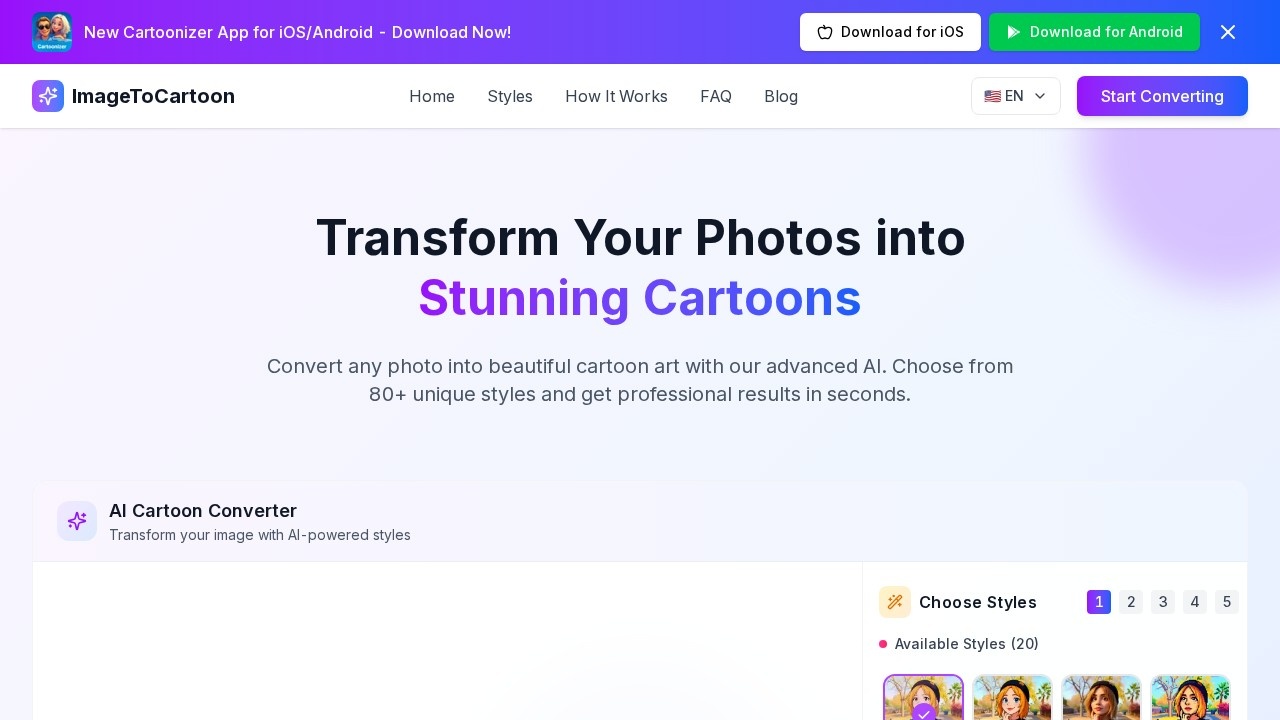Go to How It Works section
Viewport: 1280px width, 720px height.
point(616,96)
